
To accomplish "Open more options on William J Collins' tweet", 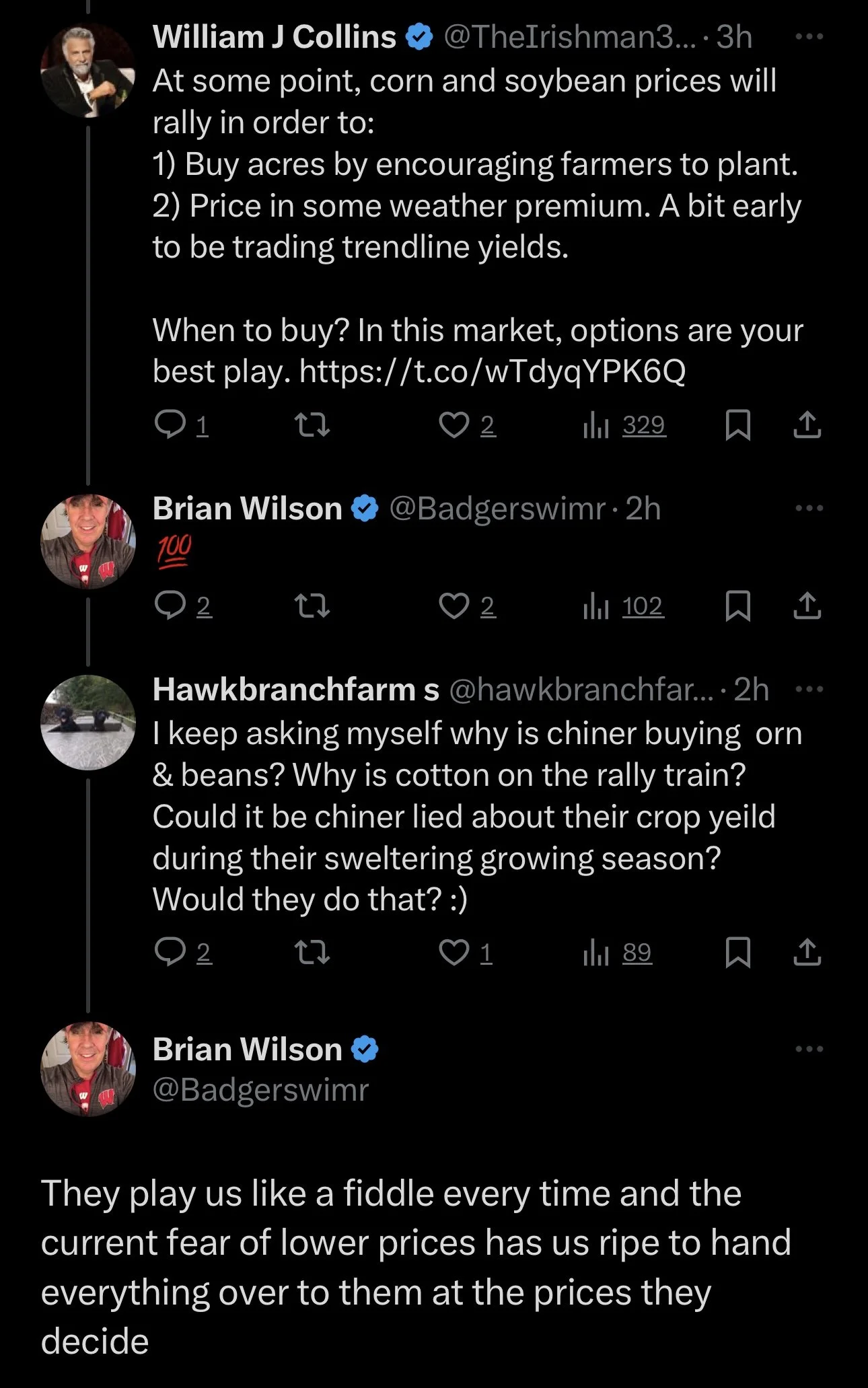I will point(809,37).
